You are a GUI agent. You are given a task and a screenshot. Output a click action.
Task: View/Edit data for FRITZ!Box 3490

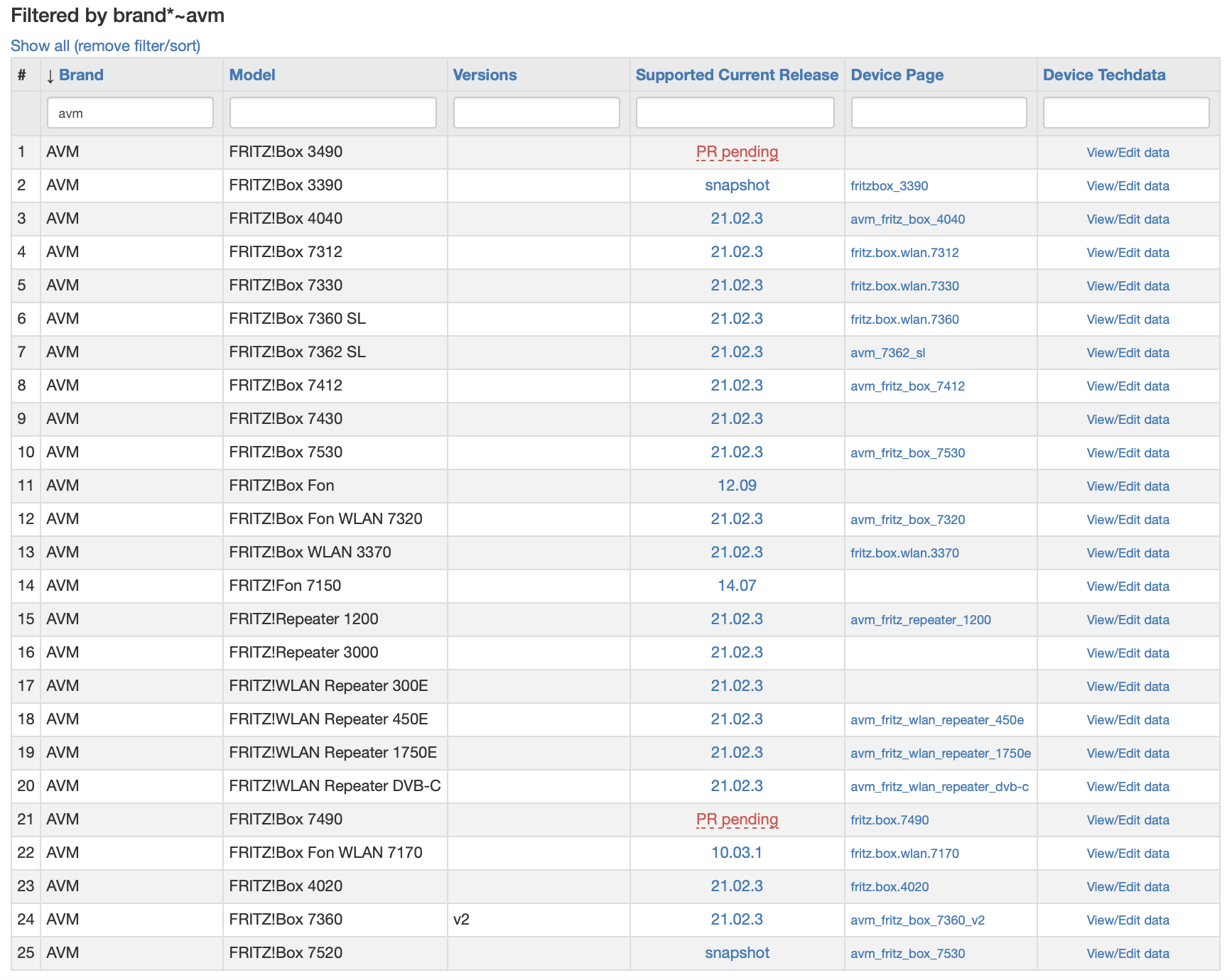coord(1128,153)
